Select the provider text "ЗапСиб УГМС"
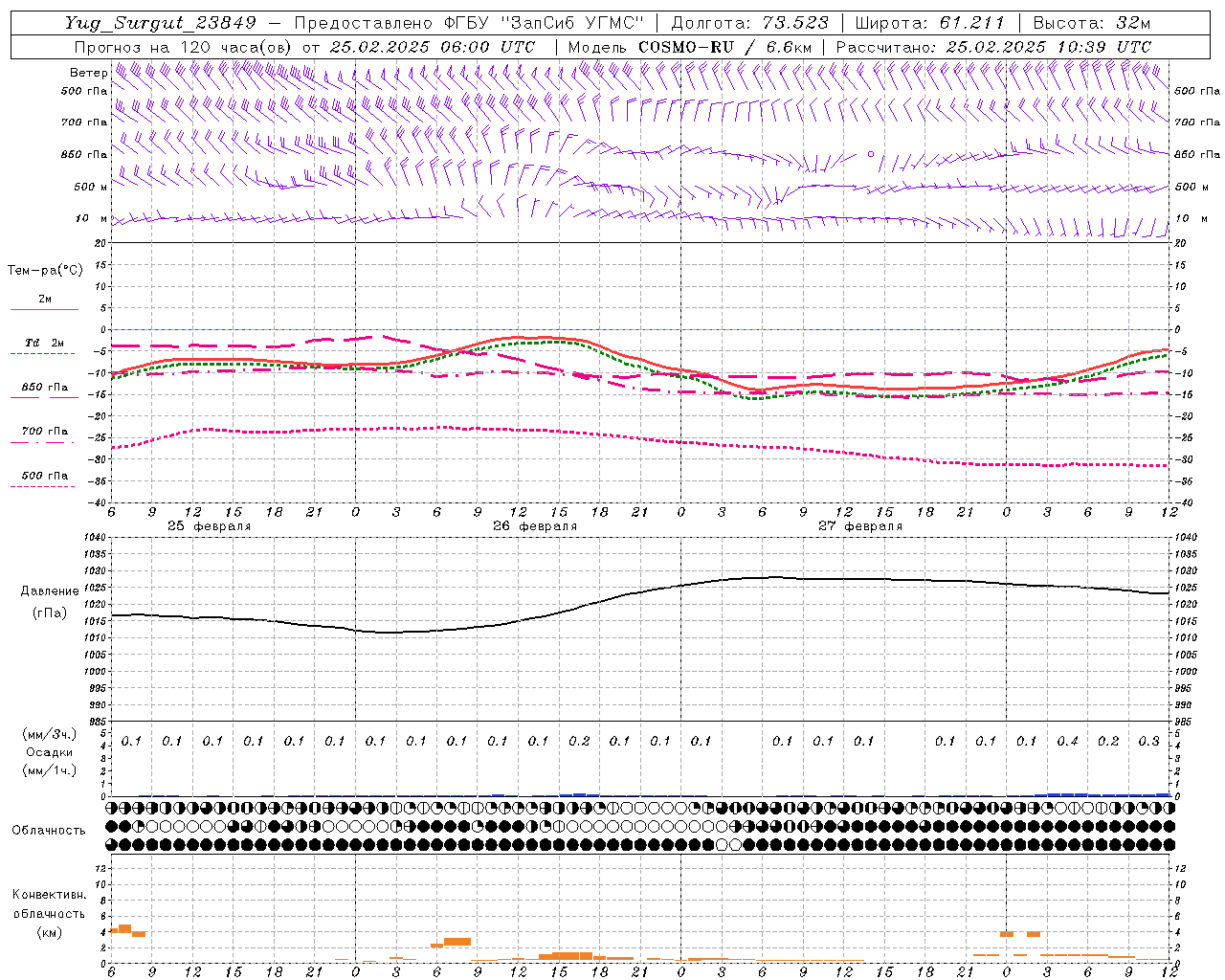Image resolution: width=1225 pixels, height=980 pixels. [570, 23]
